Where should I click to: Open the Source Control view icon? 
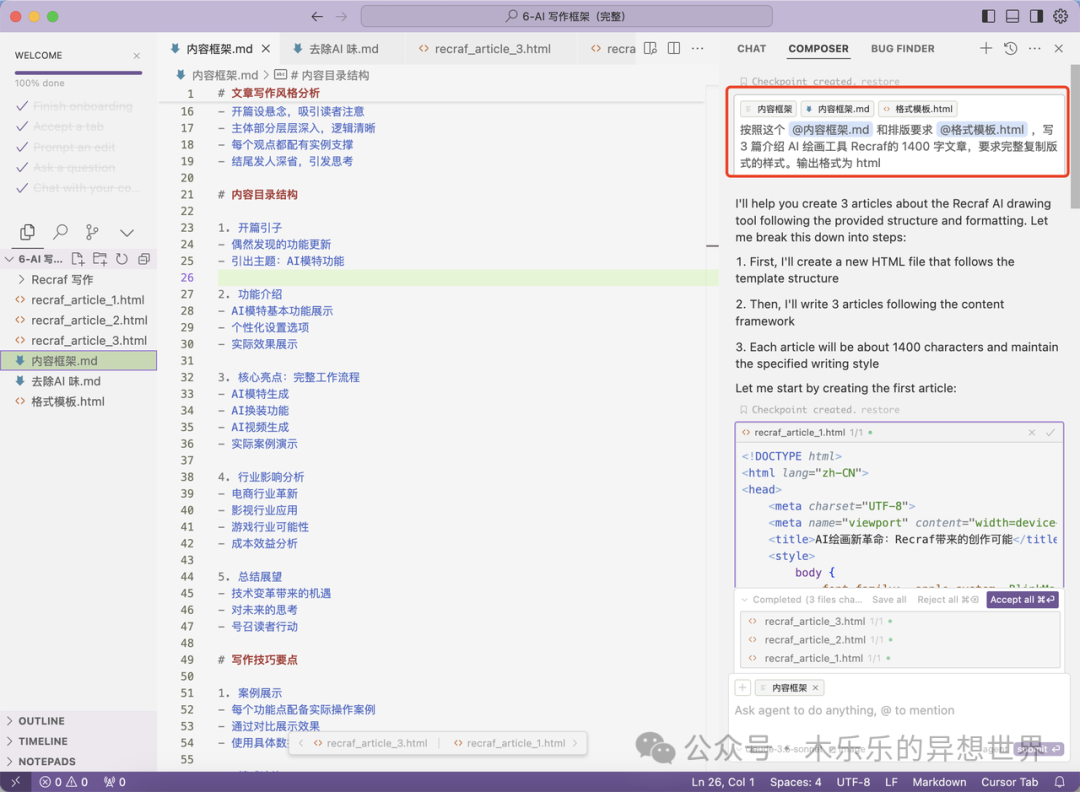click(x=92, y=232)
